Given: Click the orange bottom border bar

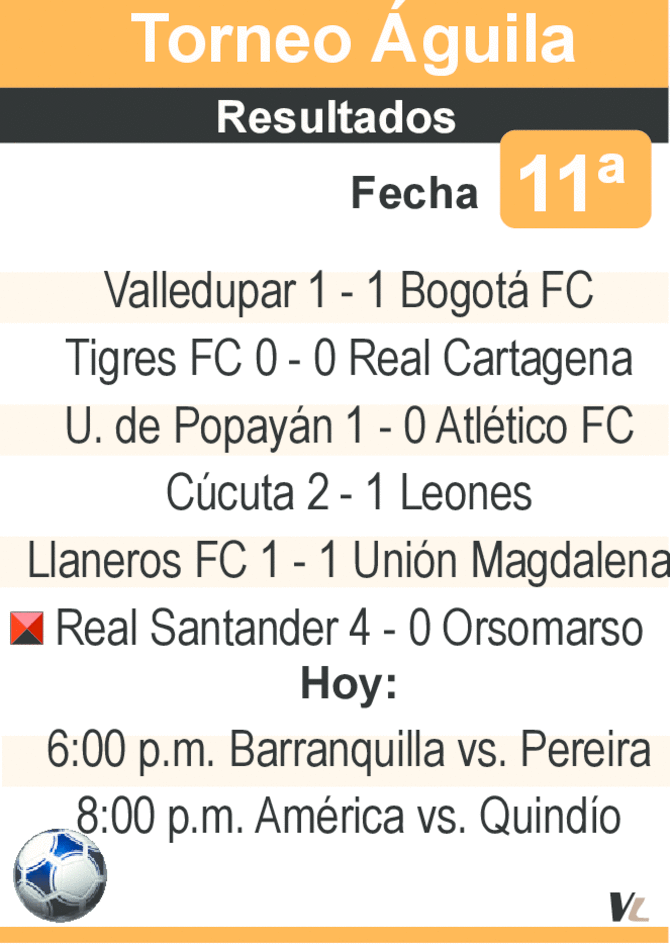Looking at the screenshot, I should (335, 935).
